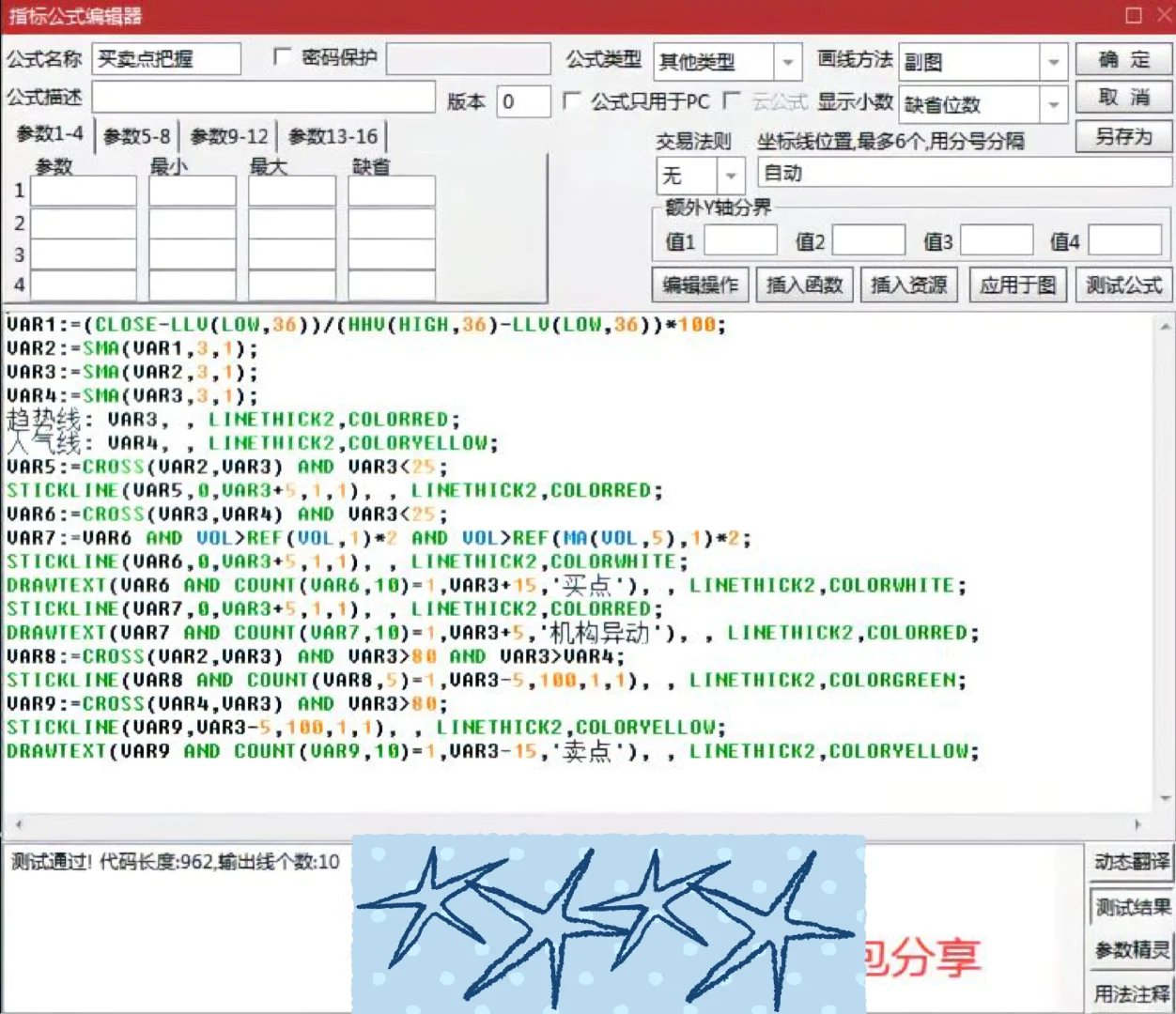Click the 公式名称 field containing 买卖点把握
The height and width of the screenshot is (1014, 1176).
169,58
